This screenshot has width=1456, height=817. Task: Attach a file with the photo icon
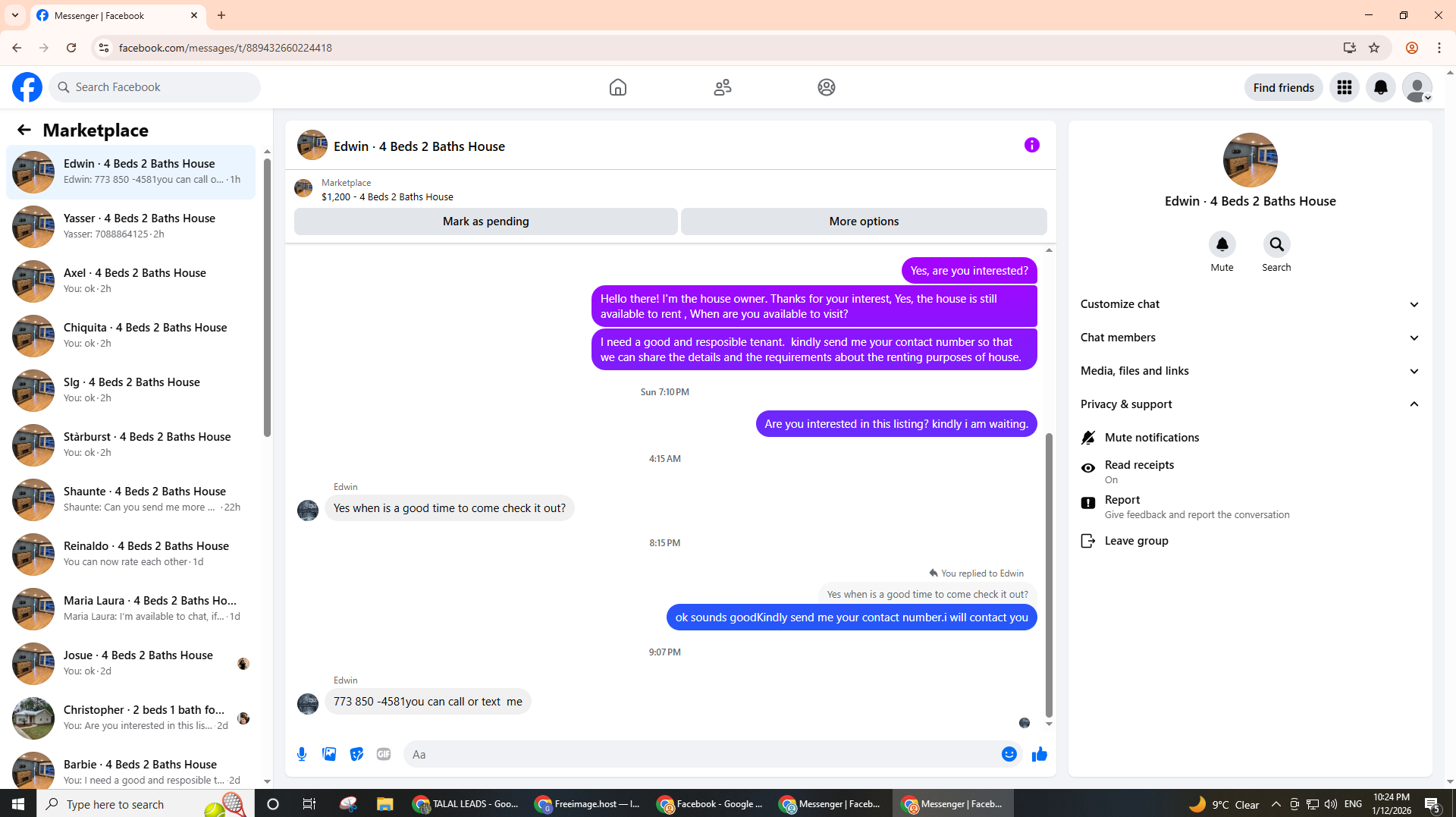[x=329, y=754]
